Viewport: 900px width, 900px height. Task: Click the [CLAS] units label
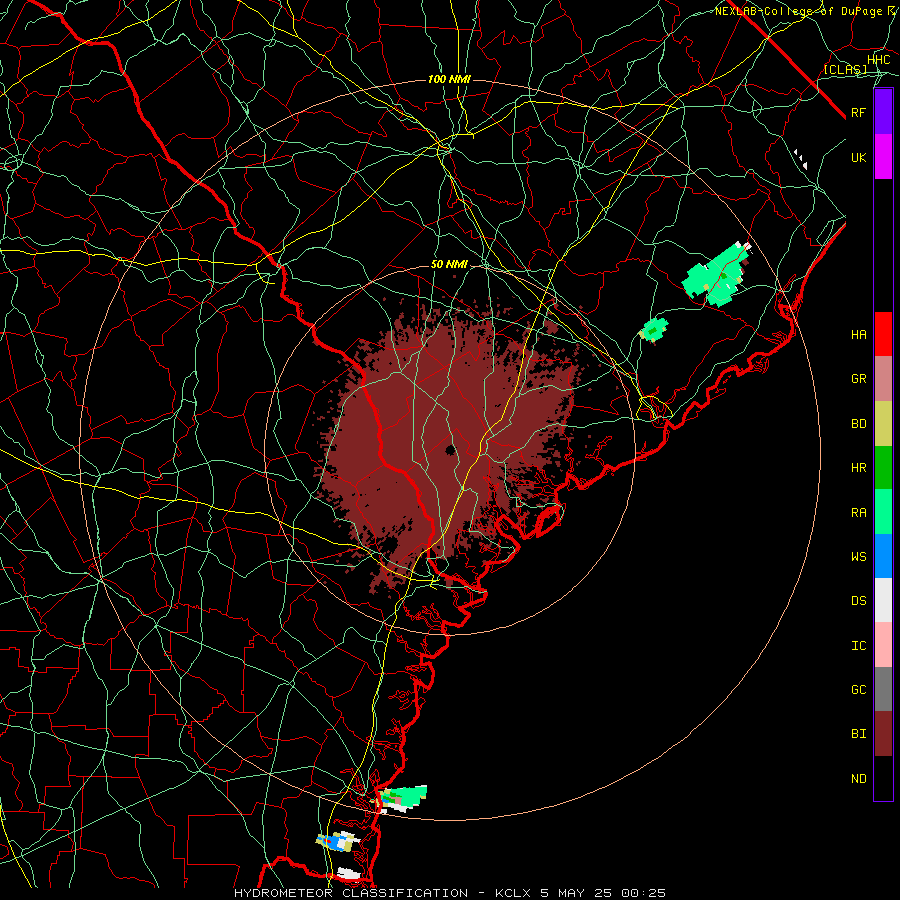[845, 70]
